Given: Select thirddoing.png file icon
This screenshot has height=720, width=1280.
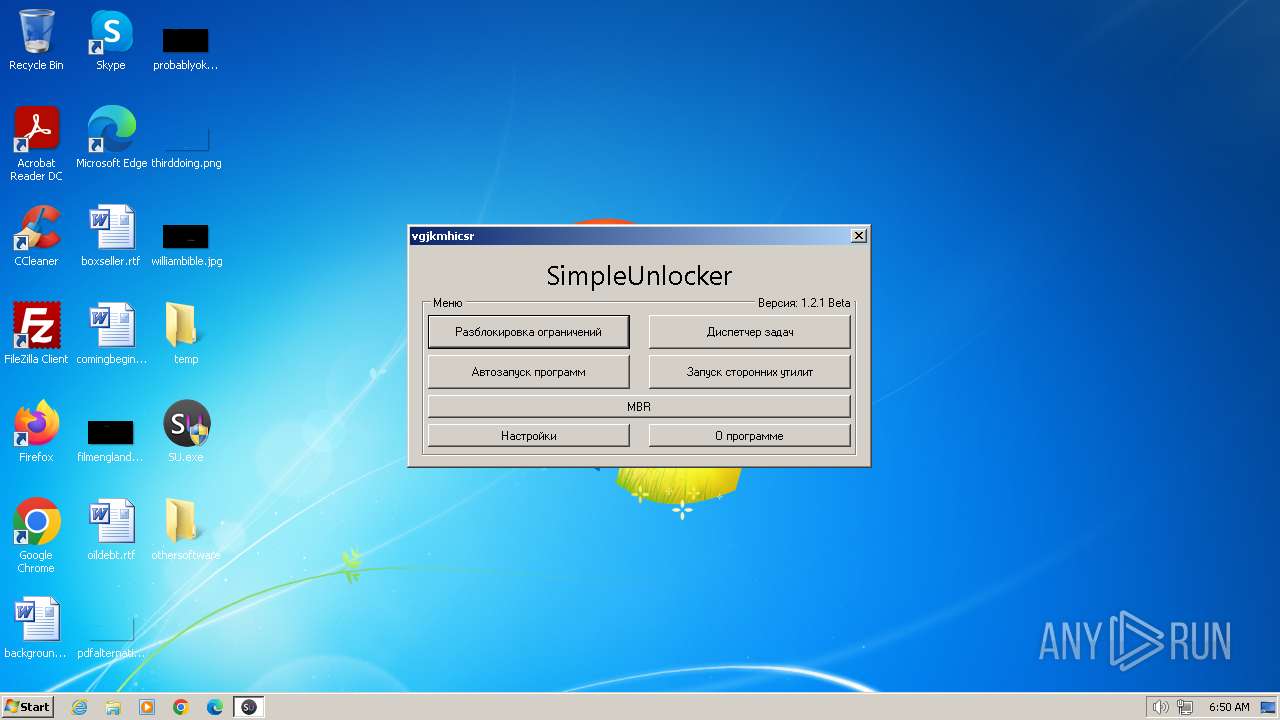Looking at the screenshot, I should (186, 145).
